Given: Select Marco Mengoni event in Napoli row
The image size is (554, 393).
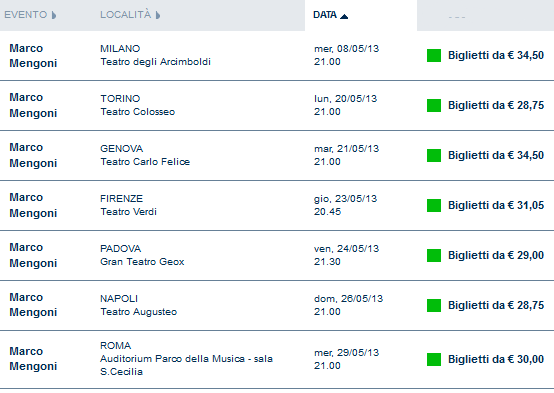Looking at the screenshot, I should pos(33,305).
